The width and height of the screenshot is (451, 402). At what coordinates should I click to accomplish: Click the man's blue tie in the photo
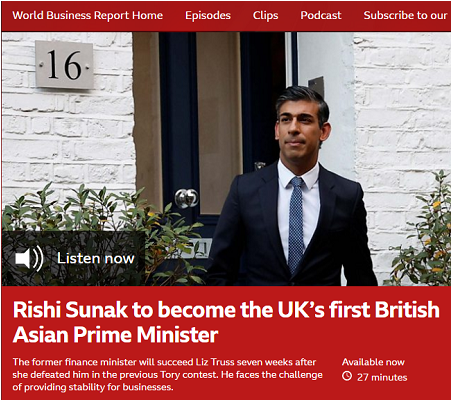click(x=296, y=225)
